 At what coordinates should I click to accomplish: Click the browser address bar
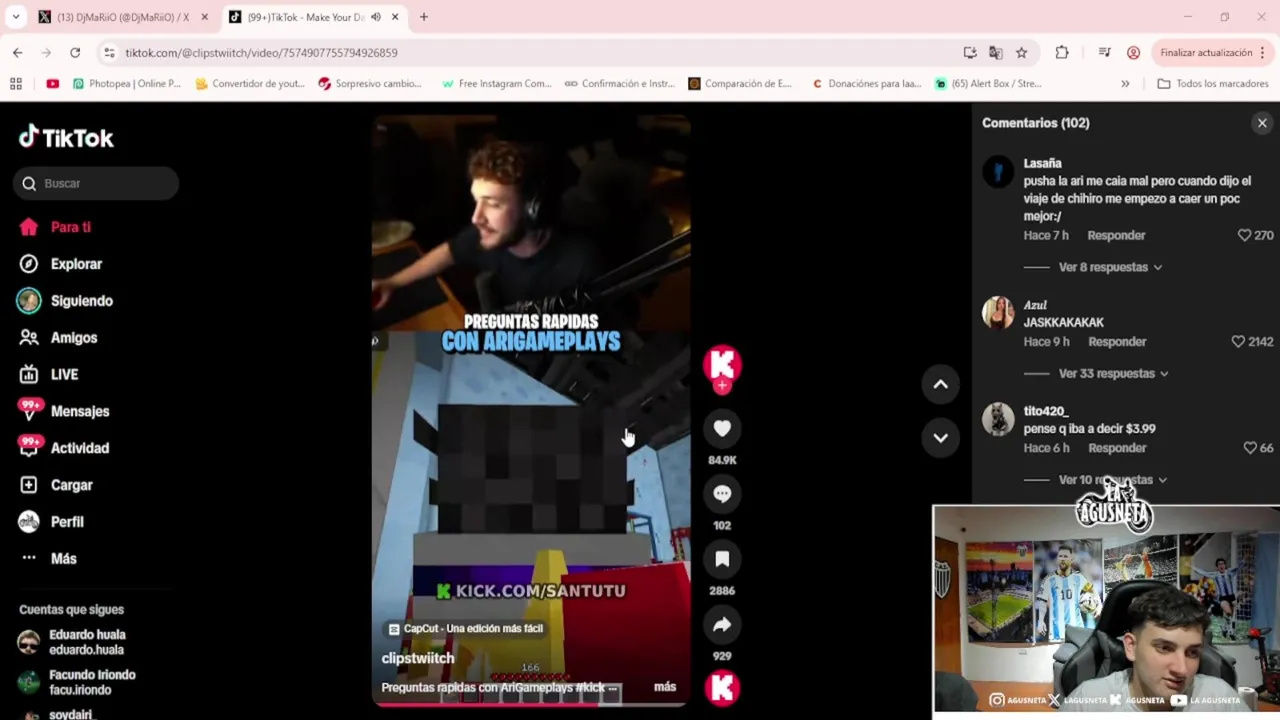(530, 52)
